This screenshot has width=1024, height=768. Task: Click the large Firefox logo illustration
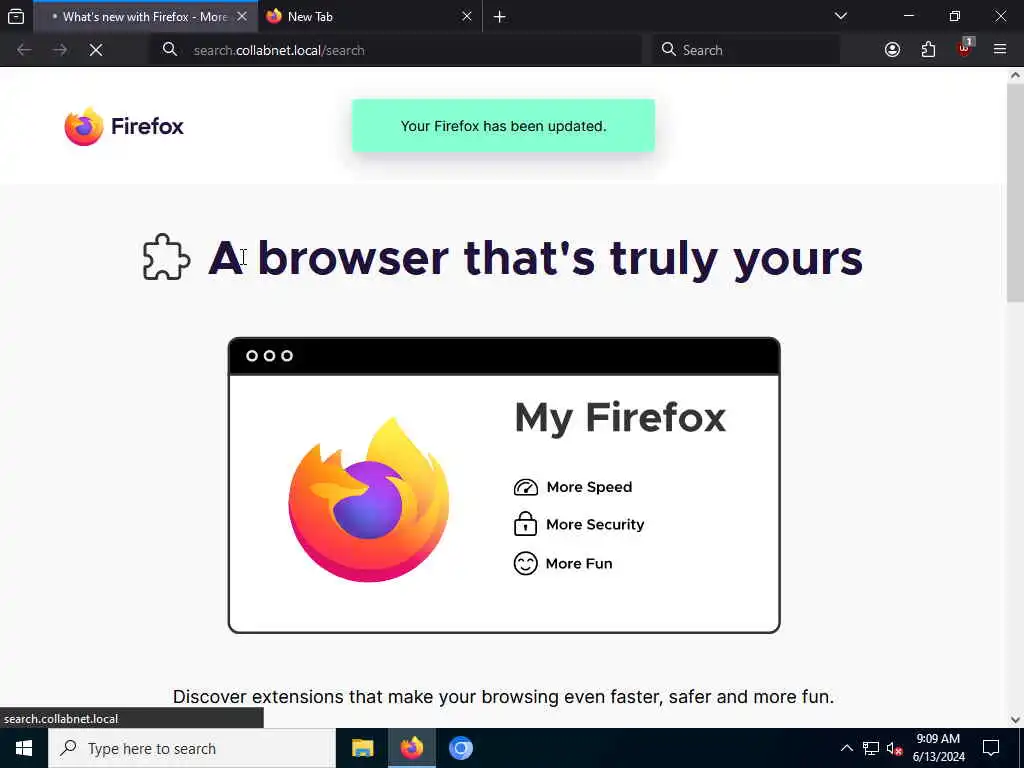[369, 500]
